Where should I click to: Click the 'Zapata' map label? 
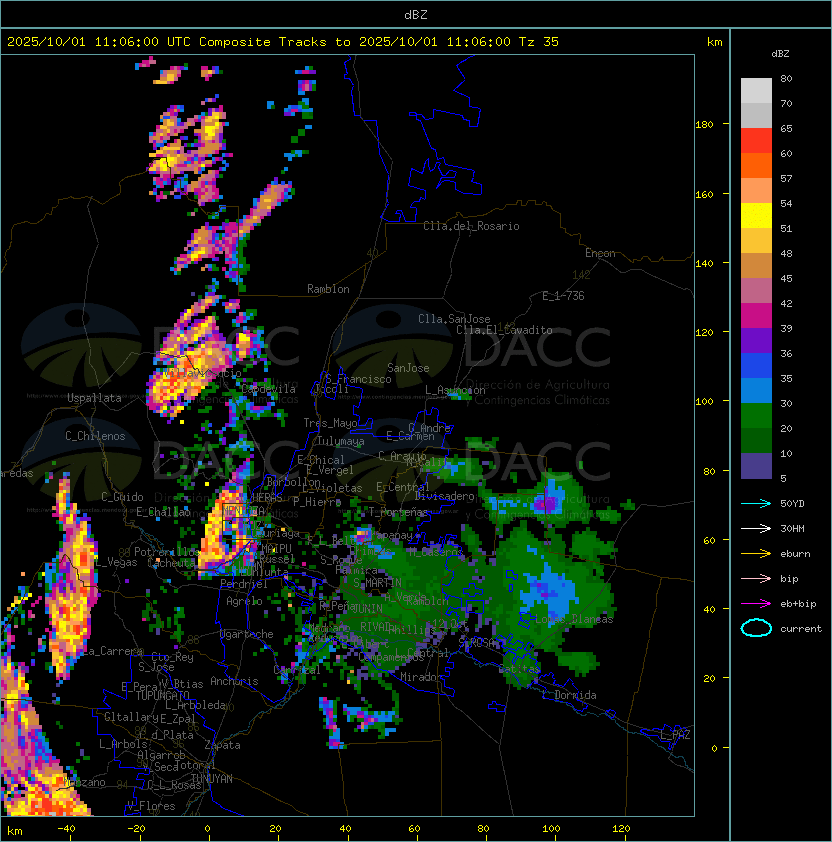(222, 745)
